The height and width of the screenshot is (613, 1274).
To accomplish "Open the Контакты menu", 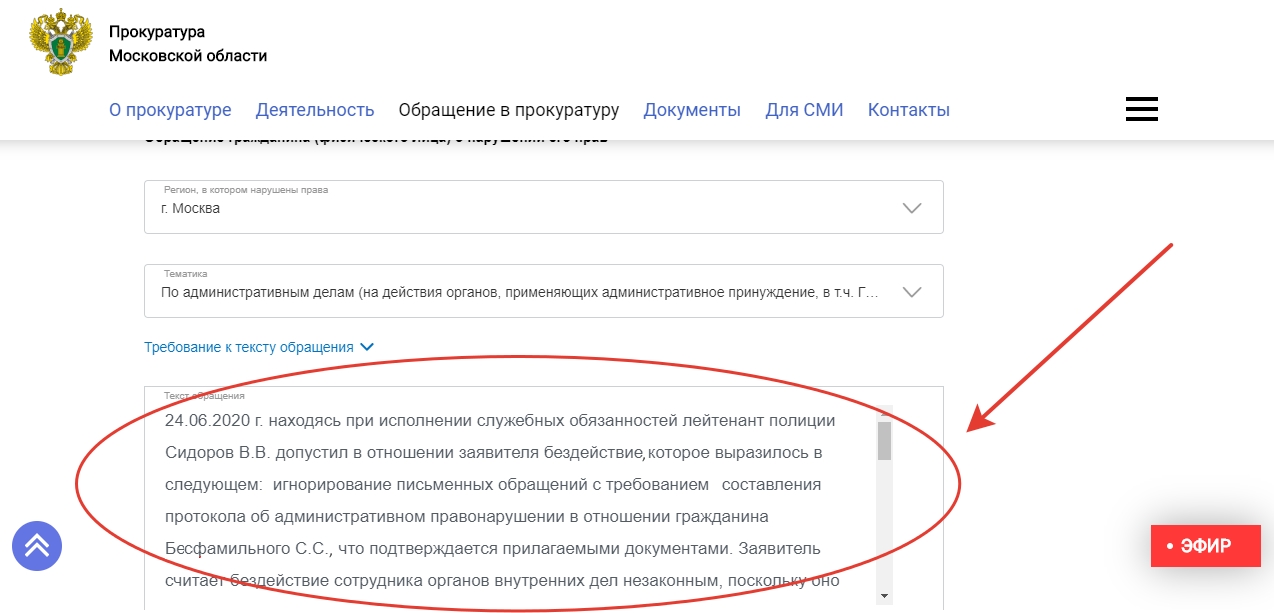I will [x=909, y=110].
